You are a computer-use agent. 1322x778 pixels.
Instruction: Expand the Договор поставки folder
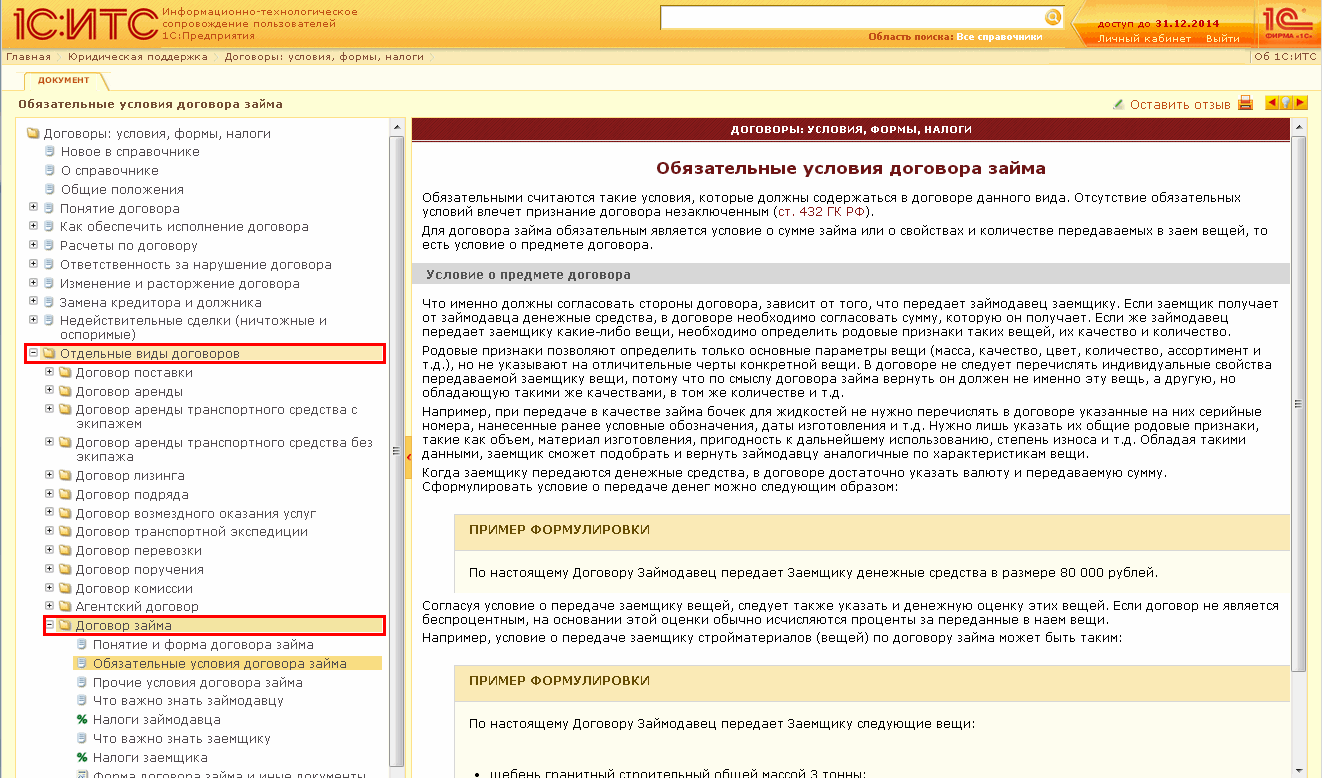coord(49,372)
